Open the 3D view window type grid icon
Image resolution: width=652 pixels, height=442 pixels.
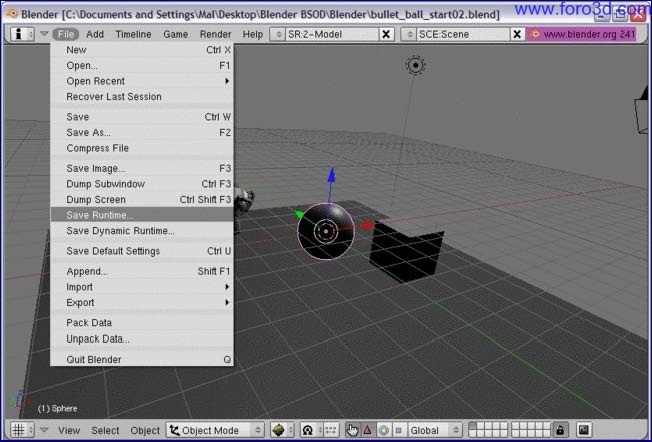(x=22, y=430)
